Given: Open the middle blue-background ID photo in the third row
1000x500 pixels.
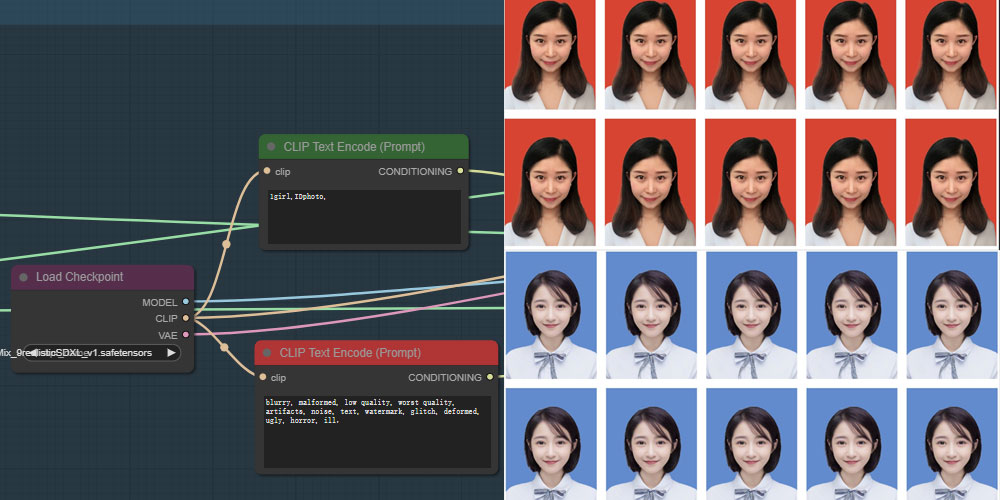Looking at the screenshot, I should [x=751, y=315].
